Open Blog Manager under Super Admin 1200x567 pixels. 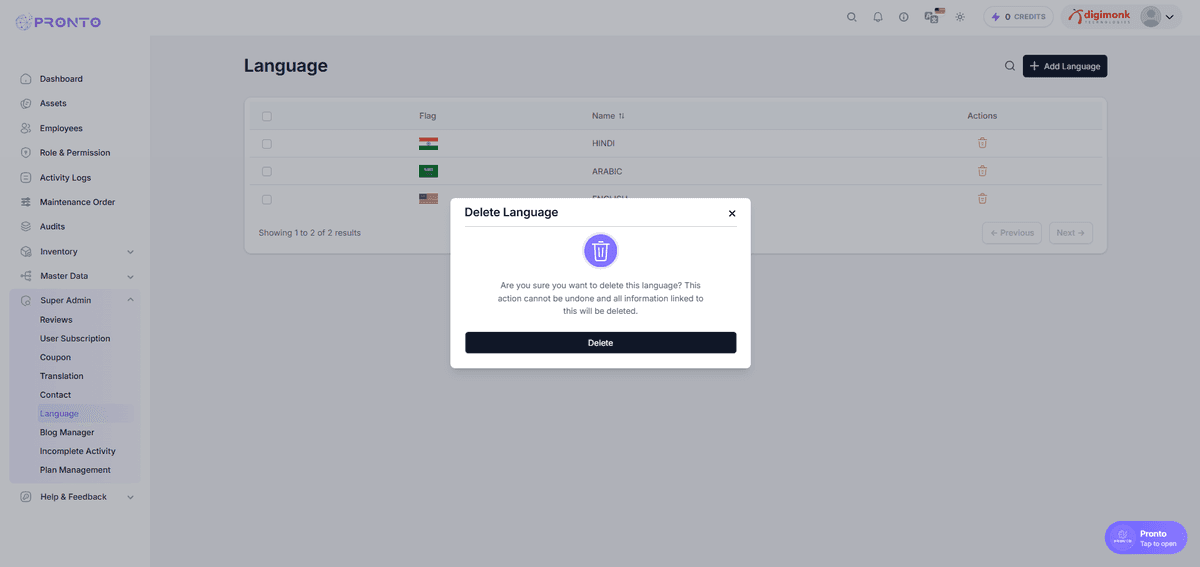coord(67,433)
